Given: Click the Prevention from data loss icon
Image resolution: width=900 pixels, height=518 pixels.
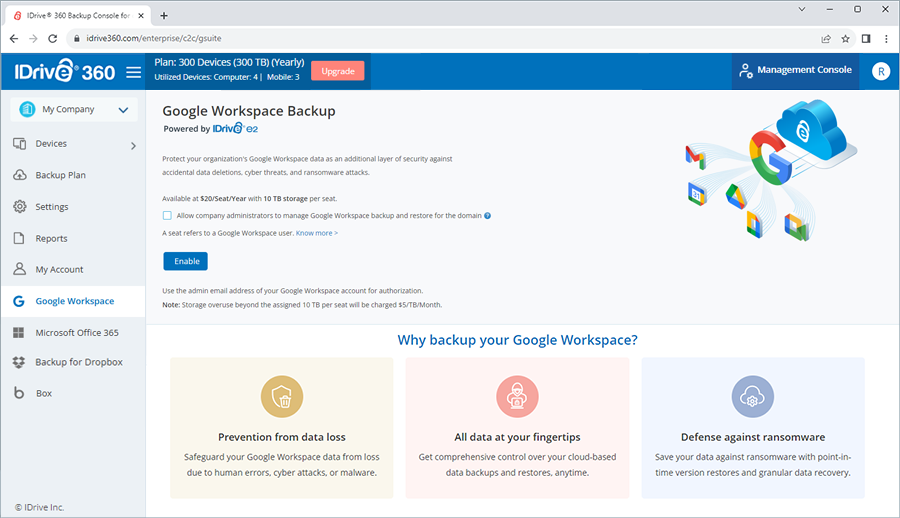Looking at the screenshot, I should [282, 396].
